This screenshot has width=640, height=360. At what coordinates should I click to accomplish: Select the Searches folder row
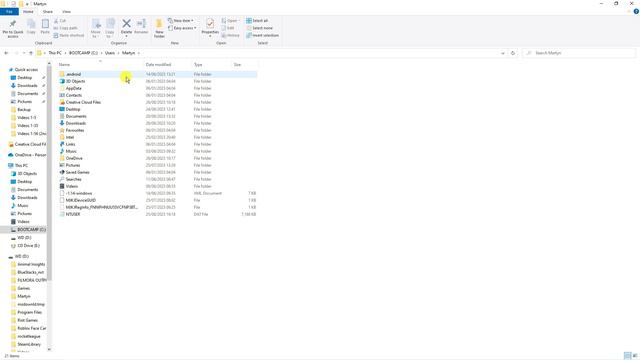pos(158,179)
